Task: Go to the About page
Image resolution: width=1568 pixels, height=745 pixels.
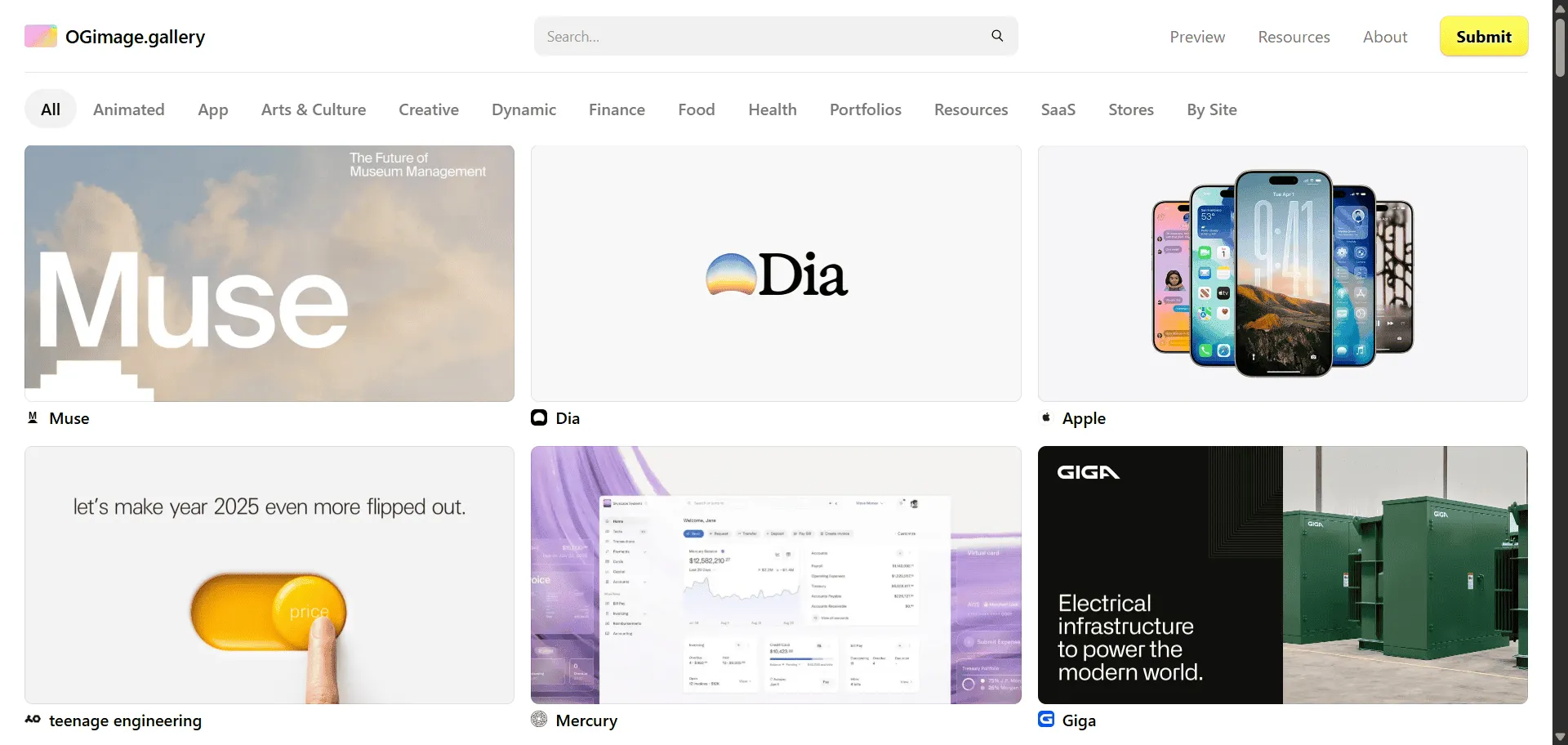Action: point(1384,37)
